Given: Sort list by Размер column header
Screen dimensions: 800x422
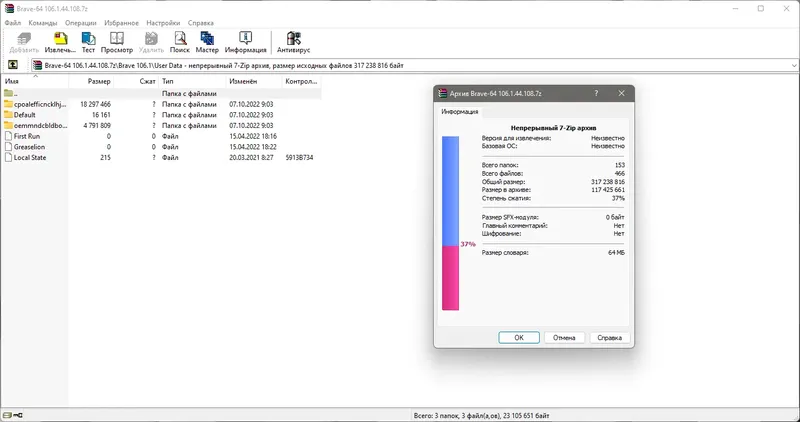Looking at the screenshot, I should (x=91, y=81).
